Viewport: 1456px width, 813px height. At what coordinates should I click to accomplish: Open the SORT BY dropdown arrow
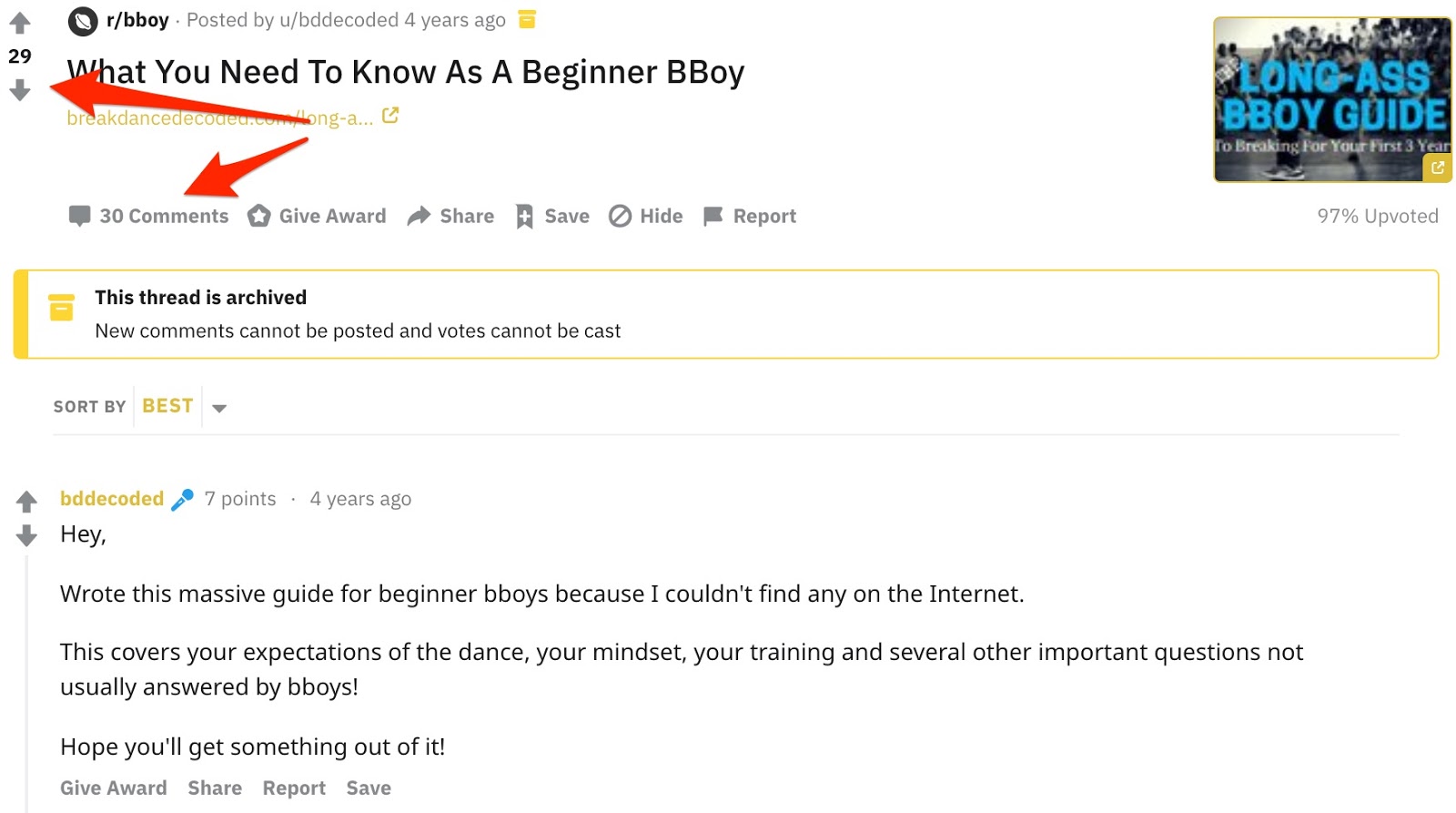tap(219, 408)
